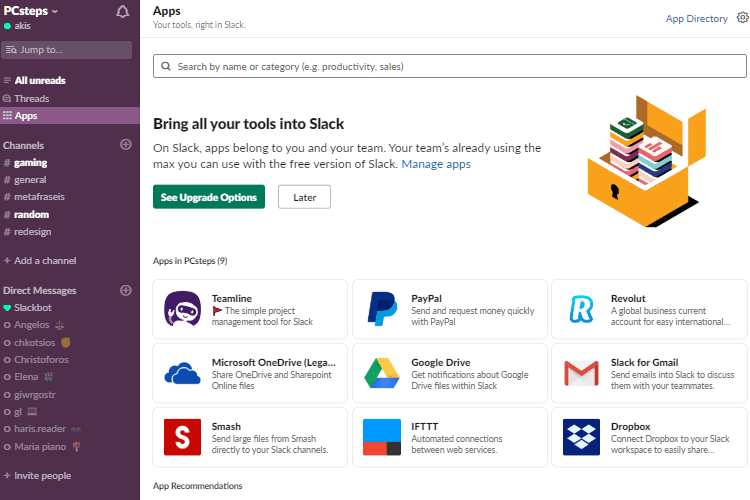Image resolution: width=750 pixels, height=500 pixels.
Task: Open the PayPal logo icon
Action: pos(382,309)
